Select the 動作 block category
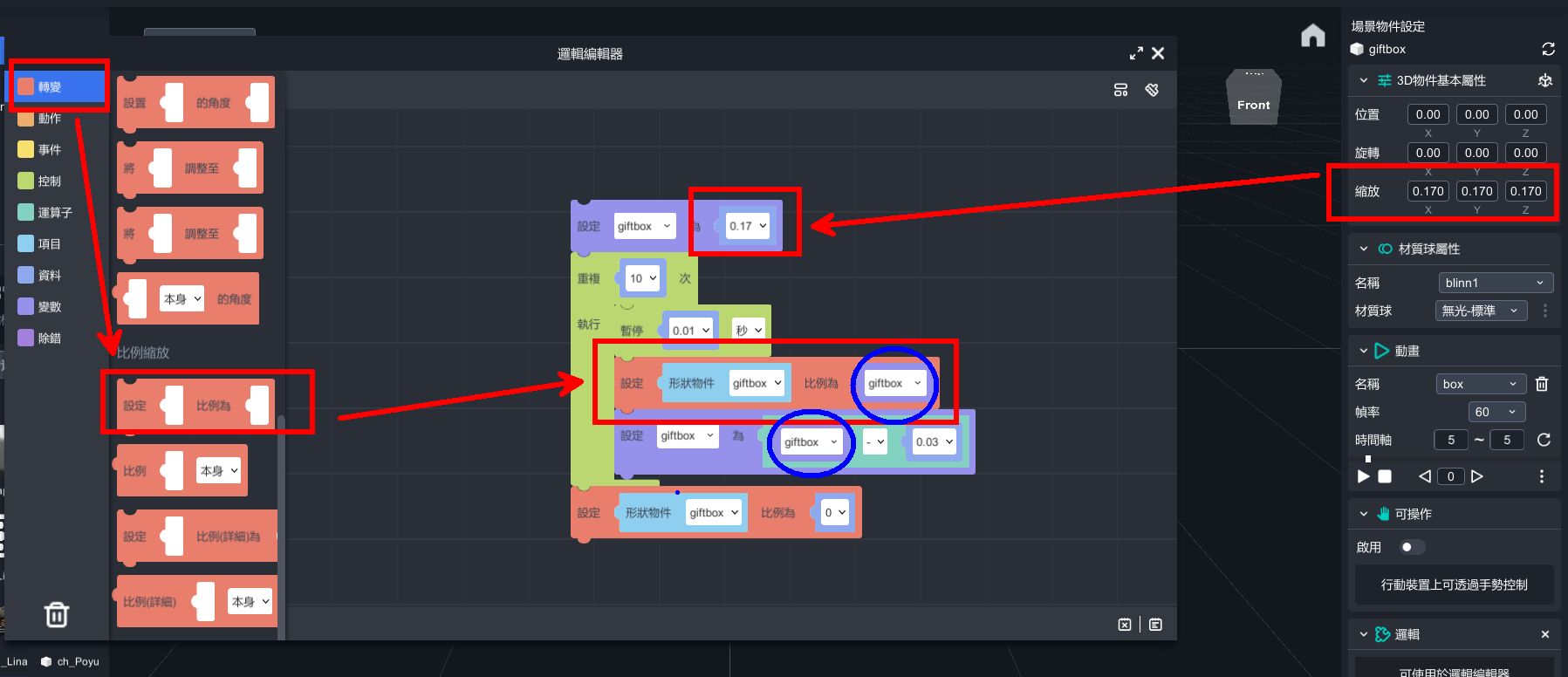Image resolution: width=1568 pixels, height=677 pixels. [49, 119]
